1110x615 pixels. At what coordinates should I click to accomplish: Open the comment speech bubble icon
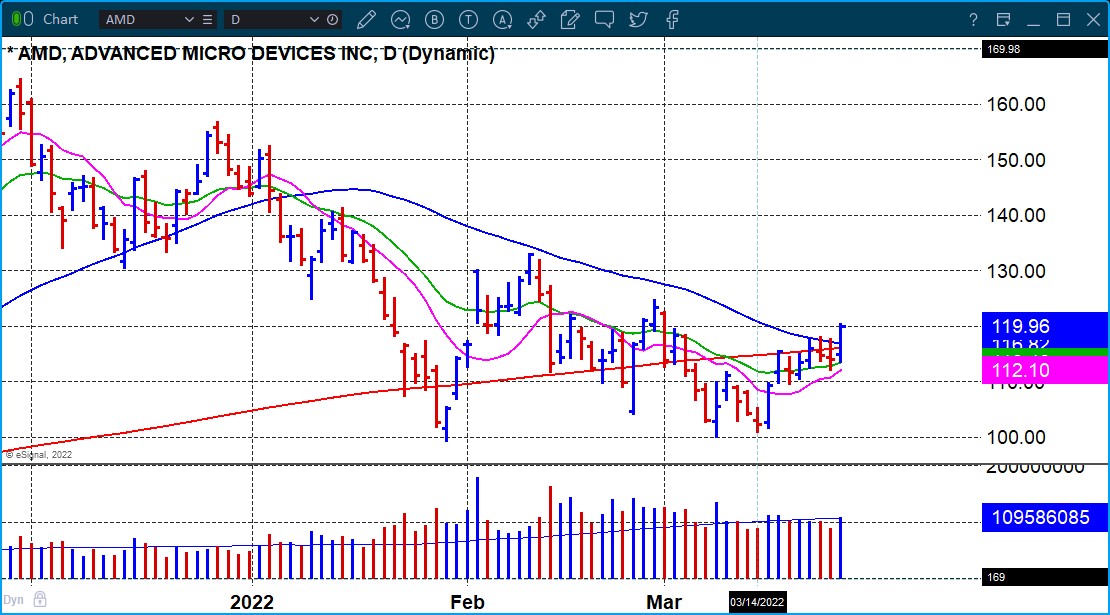pyautogui.click(x=604, y=20)
